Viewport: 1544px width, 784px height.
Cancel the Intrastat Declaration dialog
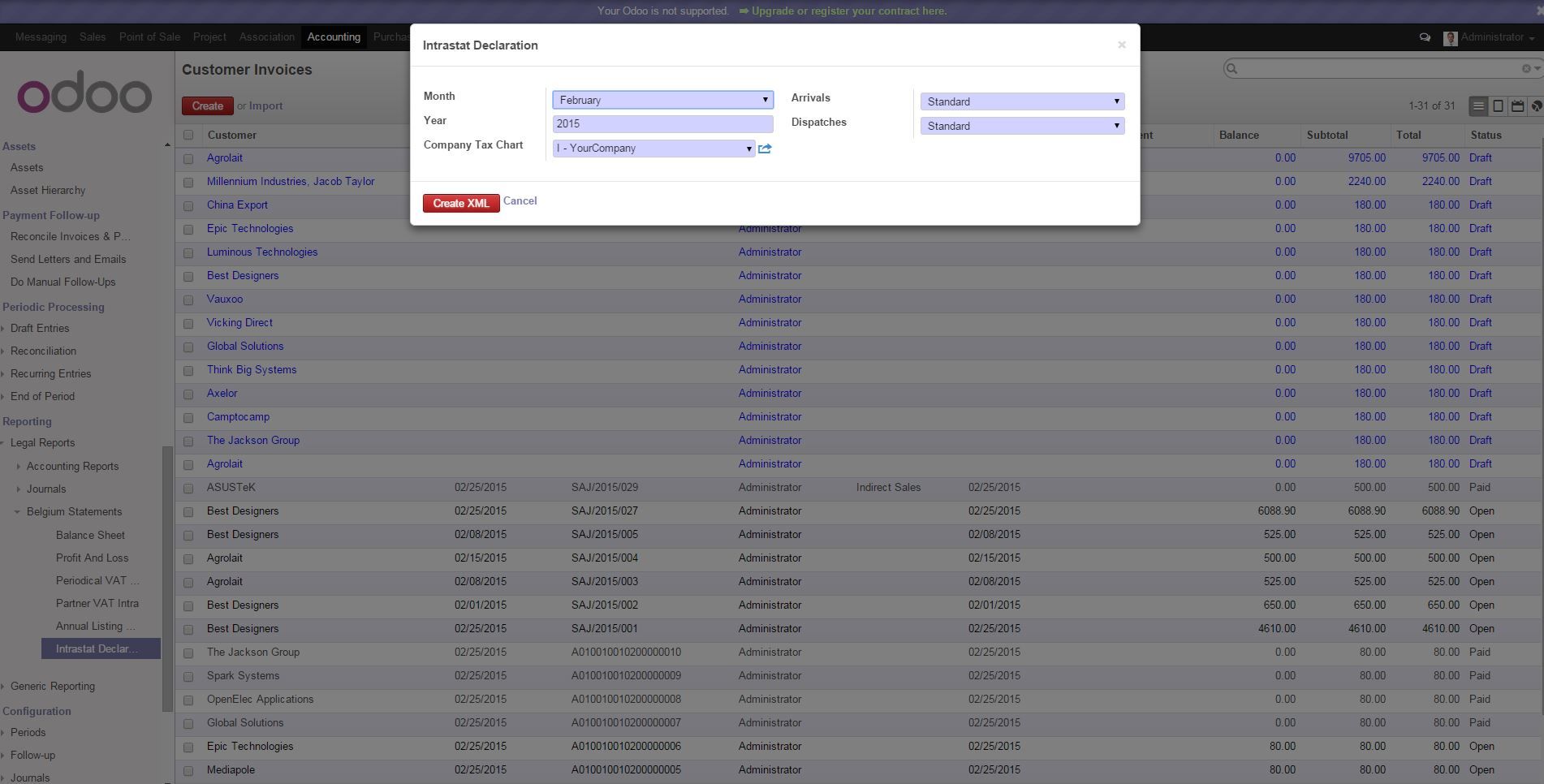[x=520, y=200]
